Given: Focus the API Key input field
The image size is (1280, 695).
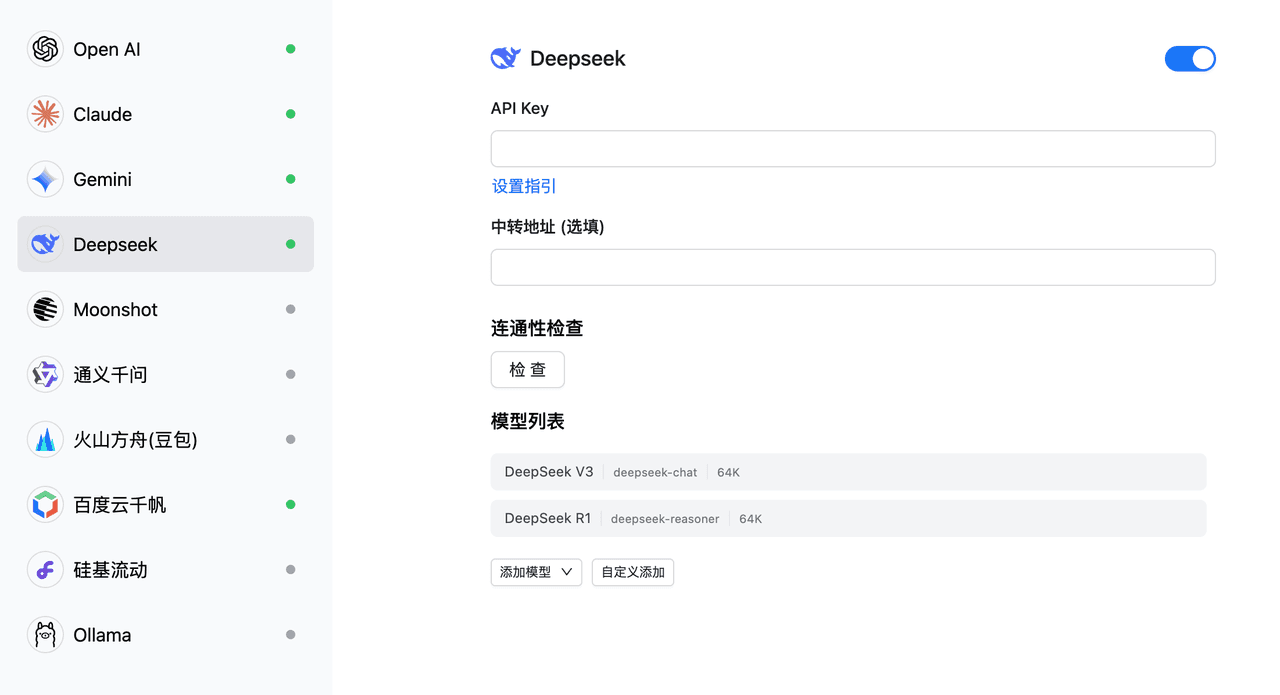Looking at the screenshot, I should click(x=853, y=148).
